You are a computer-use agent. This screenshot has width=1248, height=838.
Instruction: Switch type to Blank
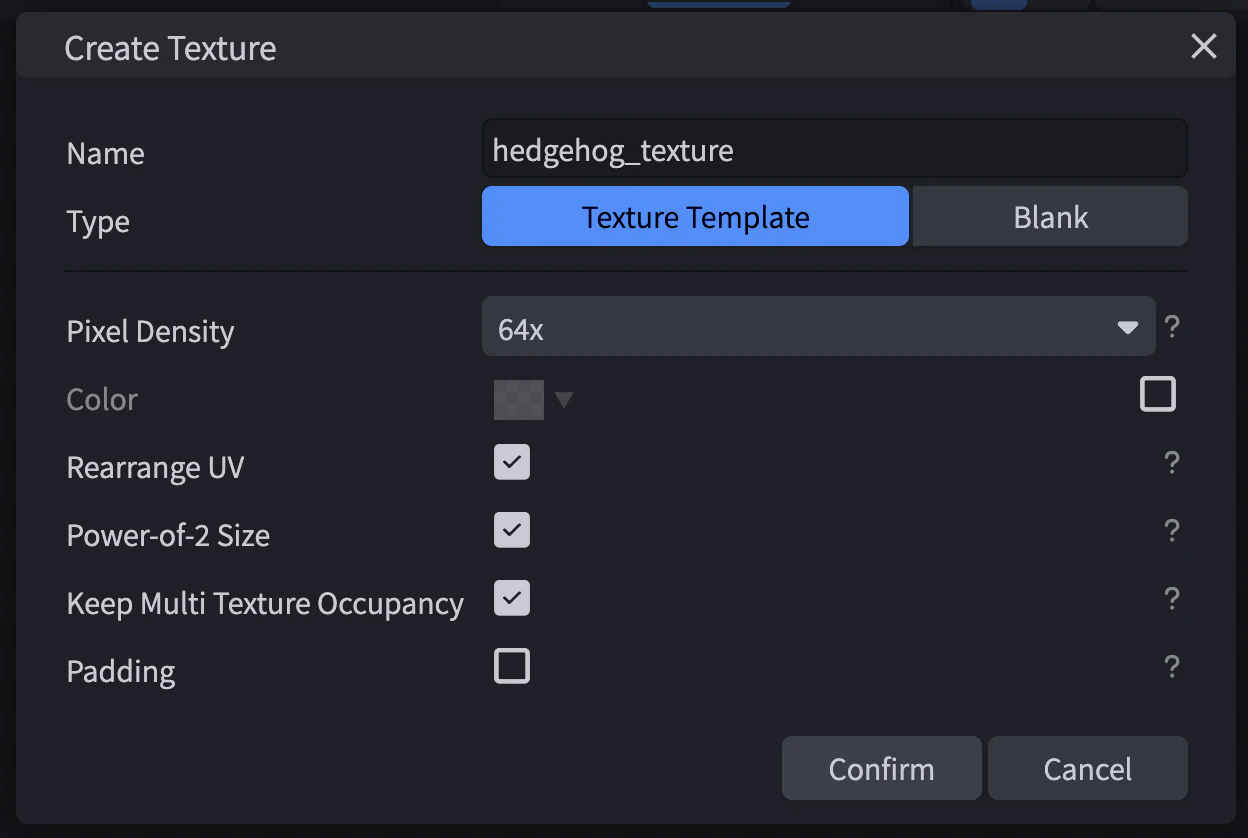coord(1050,217)
